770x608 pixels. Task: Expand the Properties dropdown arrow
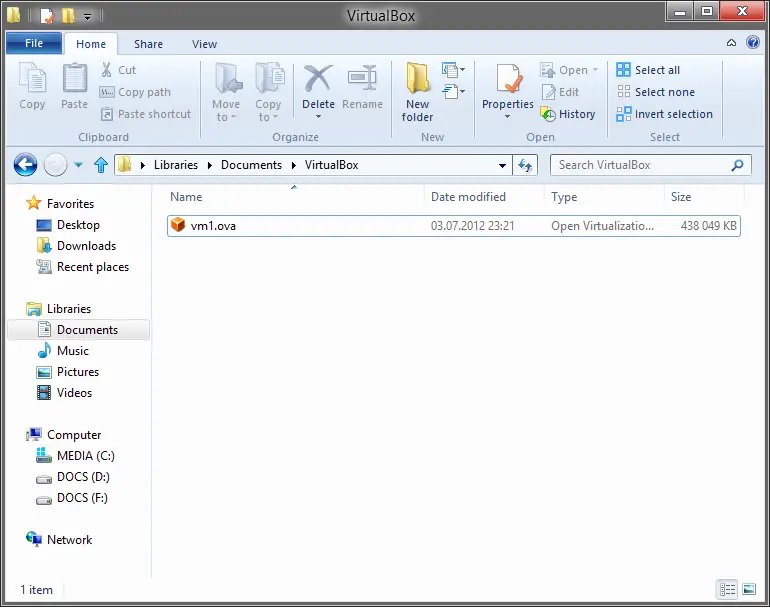(x=508, y=117)
